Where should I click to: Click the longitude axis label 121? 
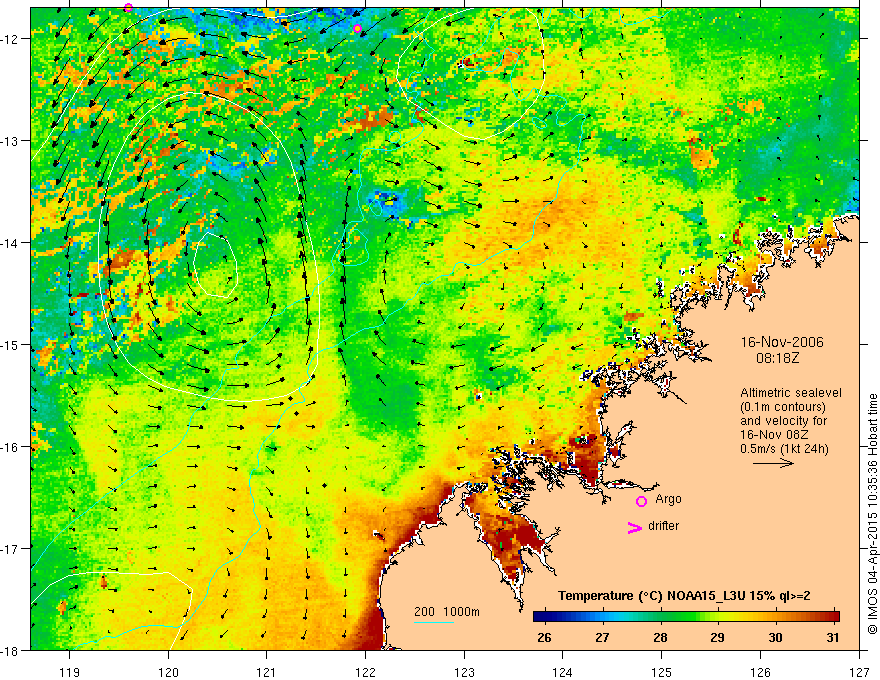tap(267, 672)
